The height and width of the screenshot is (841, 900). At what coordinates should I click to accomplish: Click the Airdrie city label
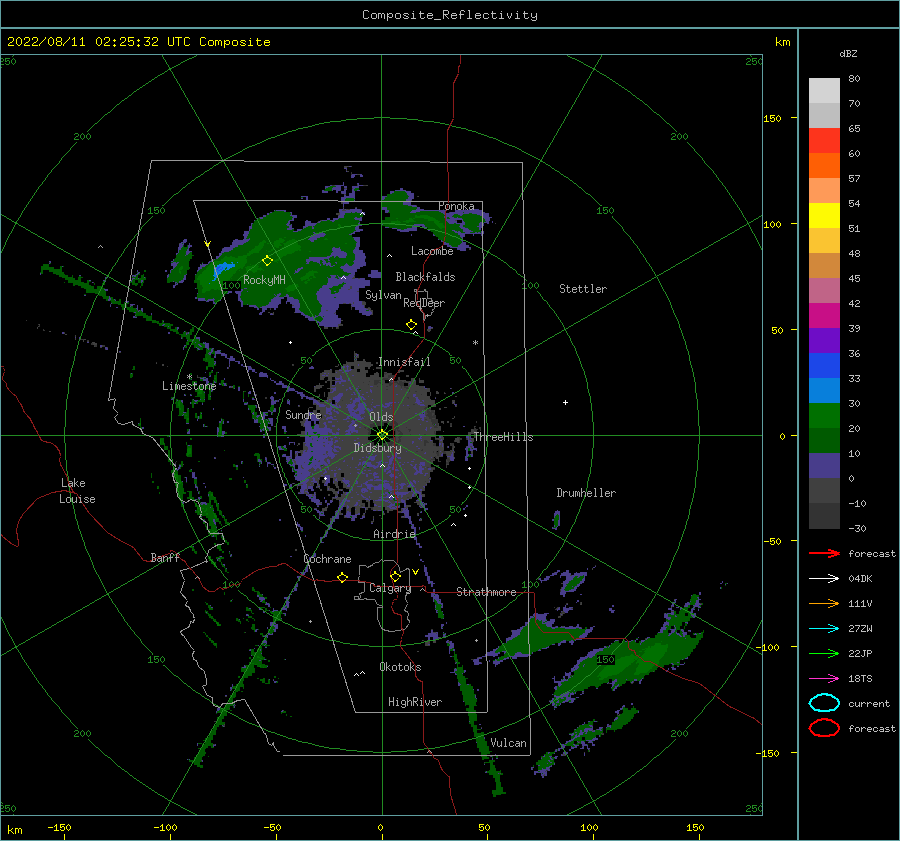[394, 534]
